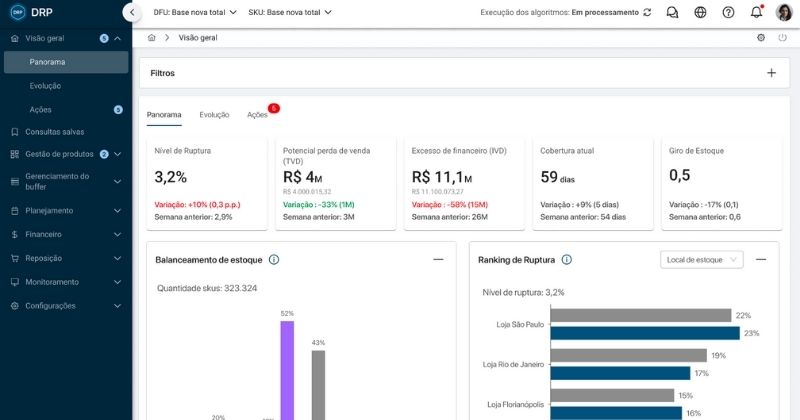Click the Visão geral home icon in sidebar
The height and width of the screenshot is (420, 800).
(x=15, y=38)
